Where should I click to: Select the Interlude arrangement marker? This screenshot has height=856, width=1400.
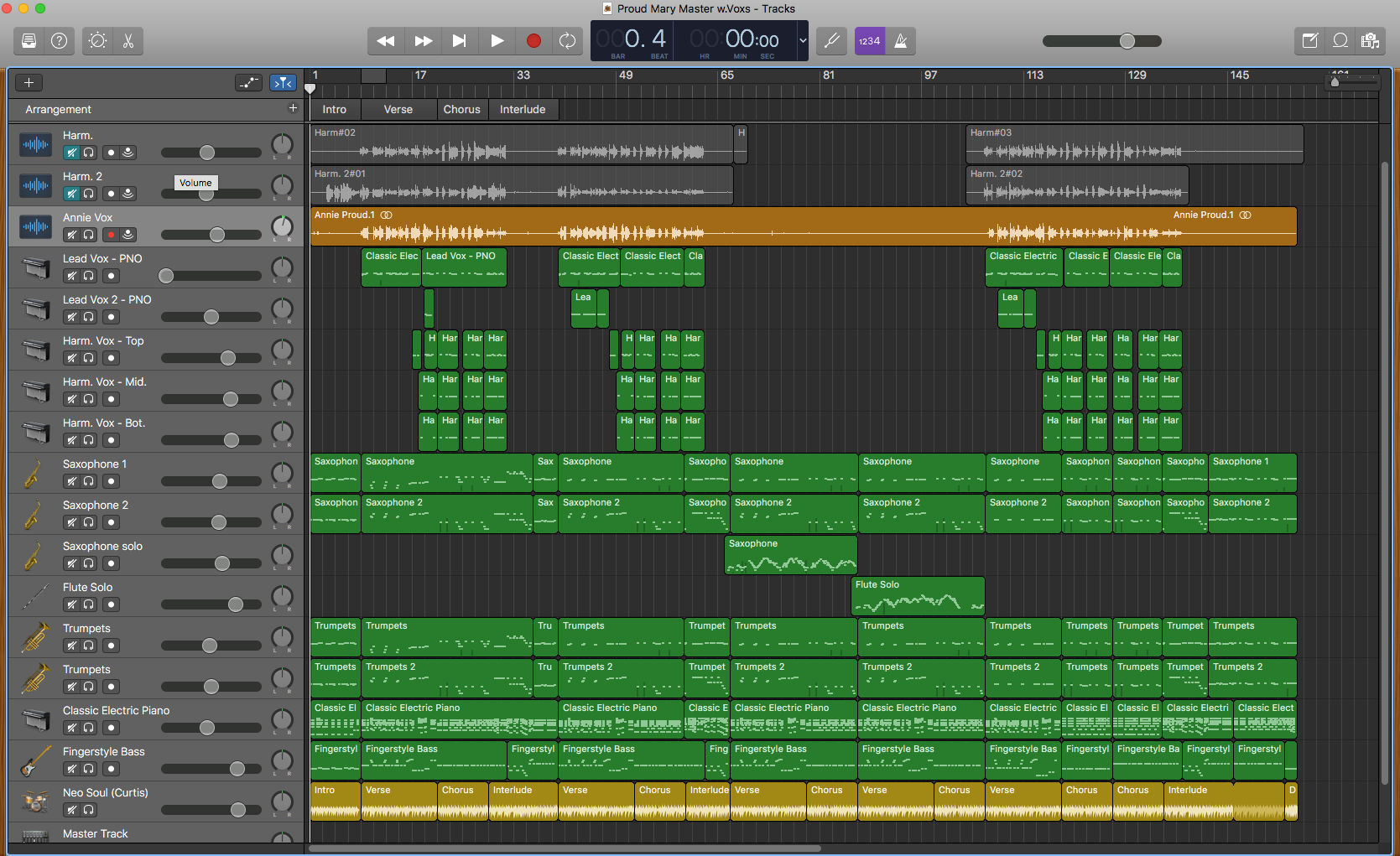pyautogui.click(x=523, y=109)
